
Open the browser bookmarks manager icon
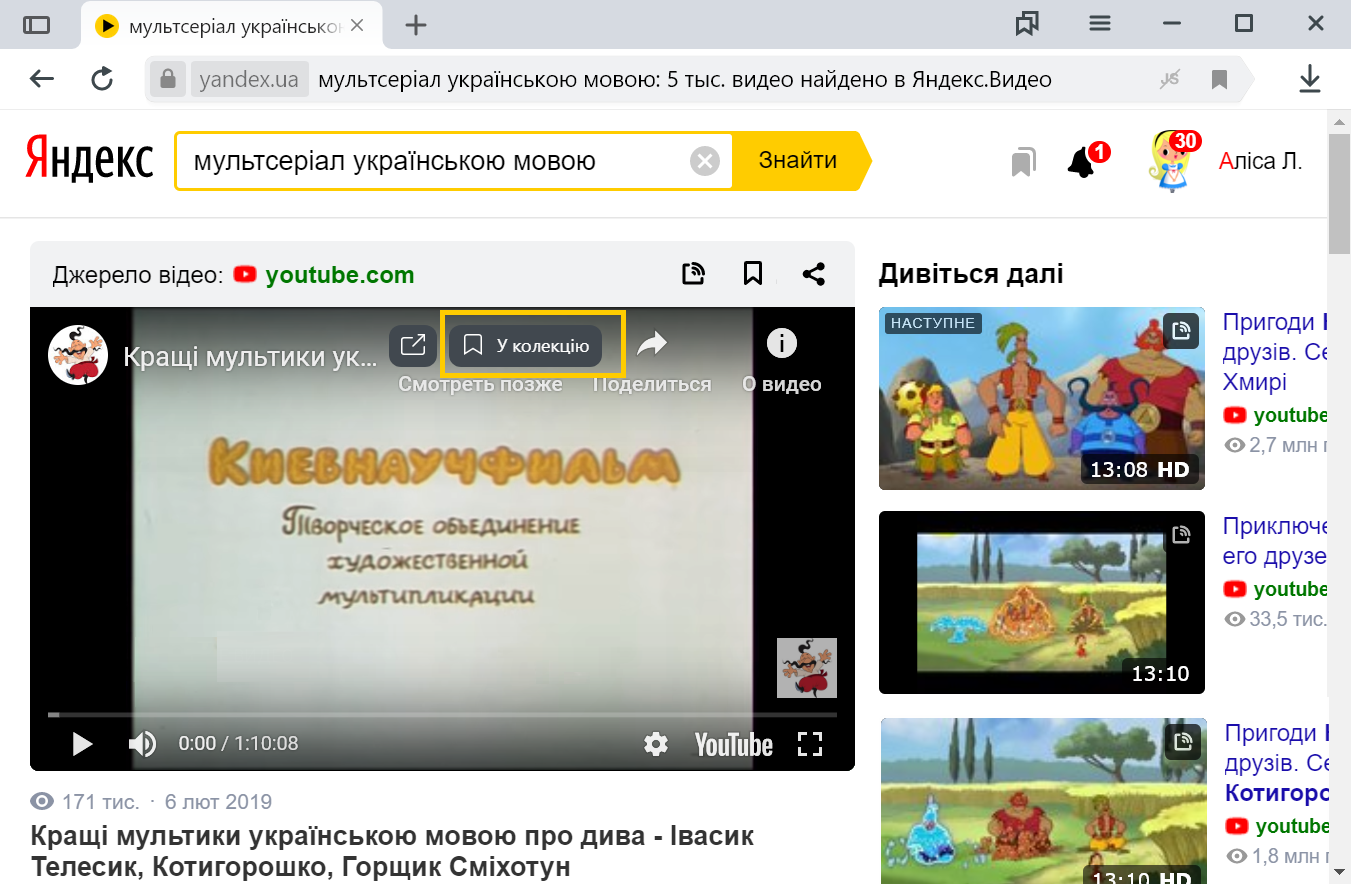click(x=1027, y=24)
